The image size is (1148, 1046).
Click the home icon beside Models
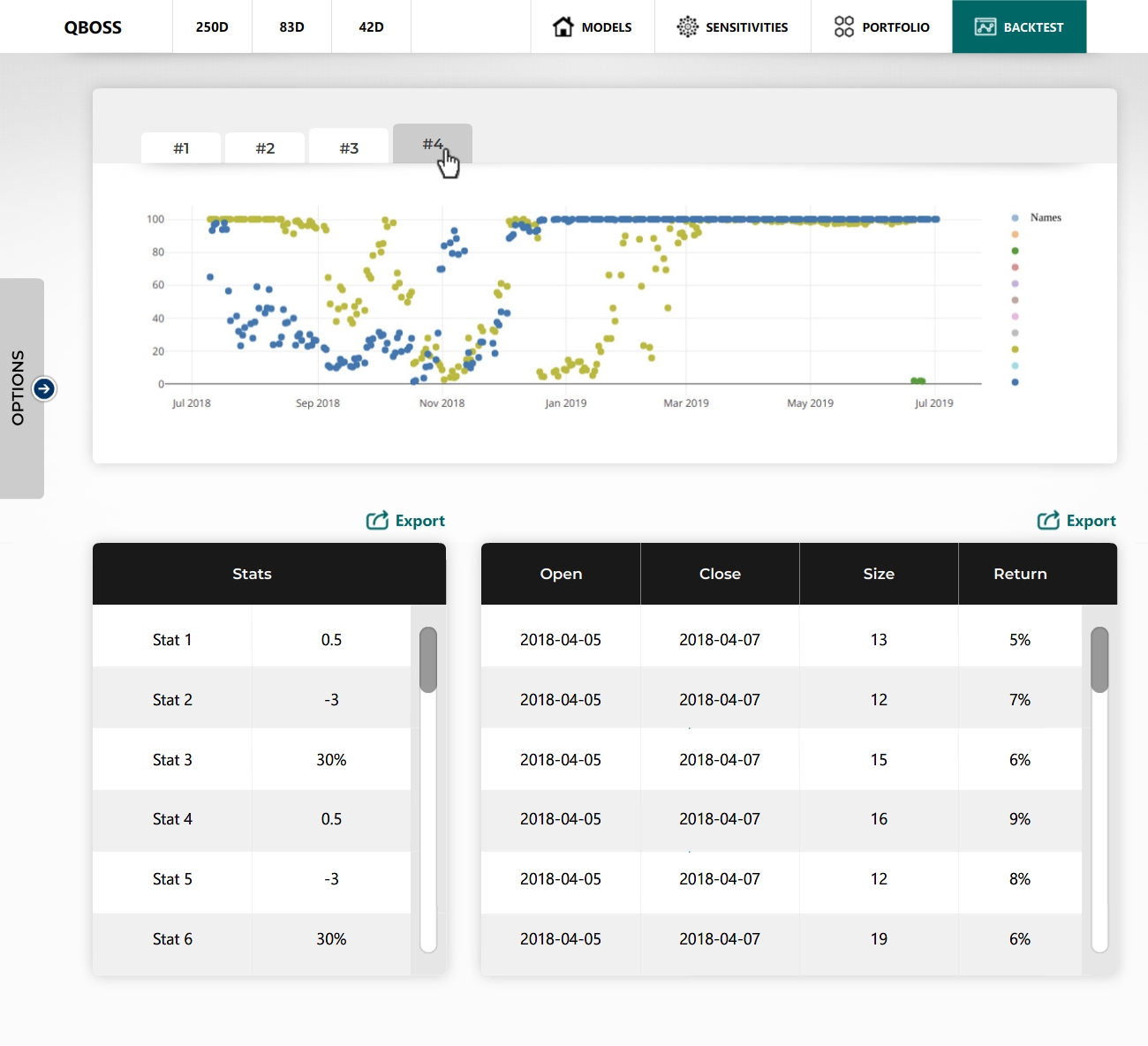[563, 26]
